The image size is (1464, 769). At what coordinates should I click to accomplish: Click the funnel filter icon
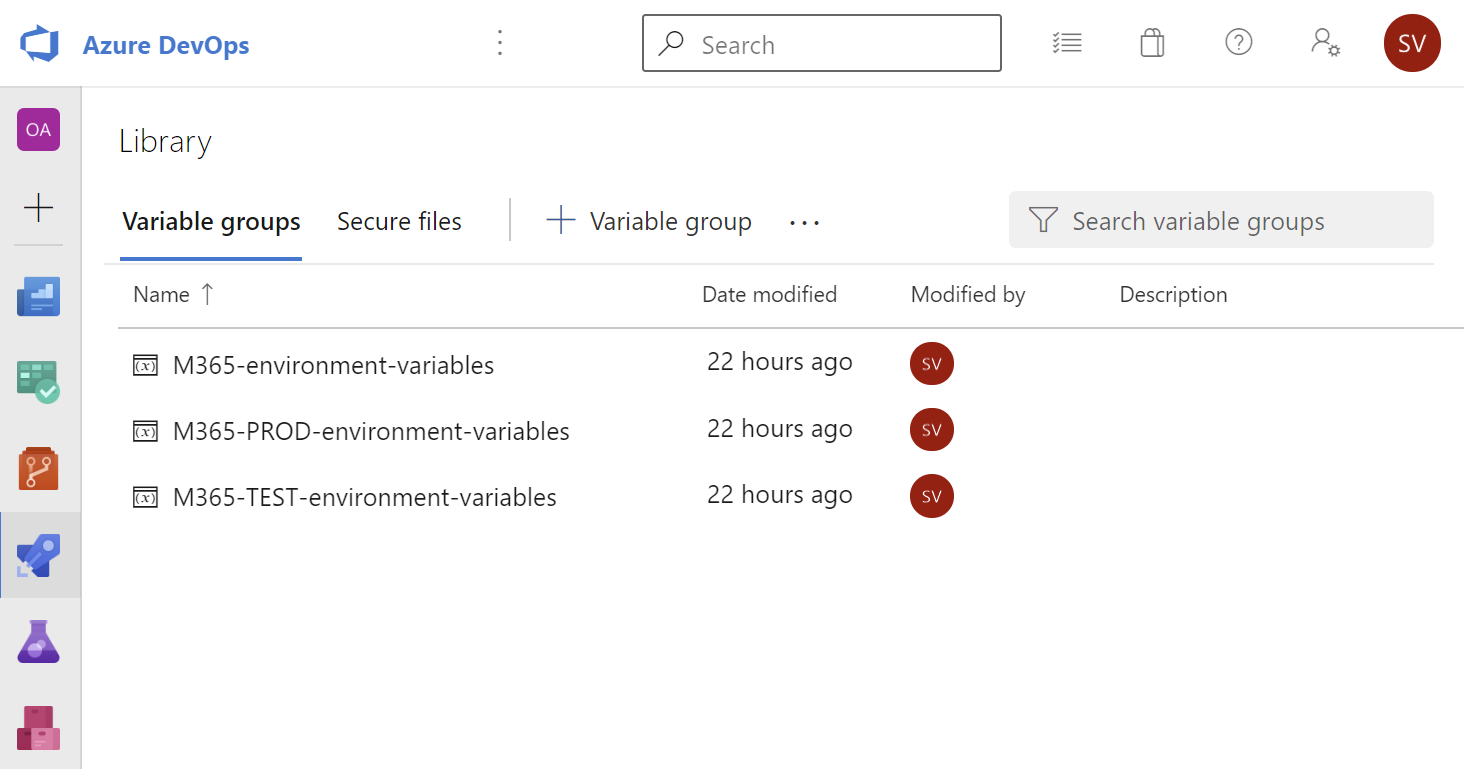tap(1043, 220)
